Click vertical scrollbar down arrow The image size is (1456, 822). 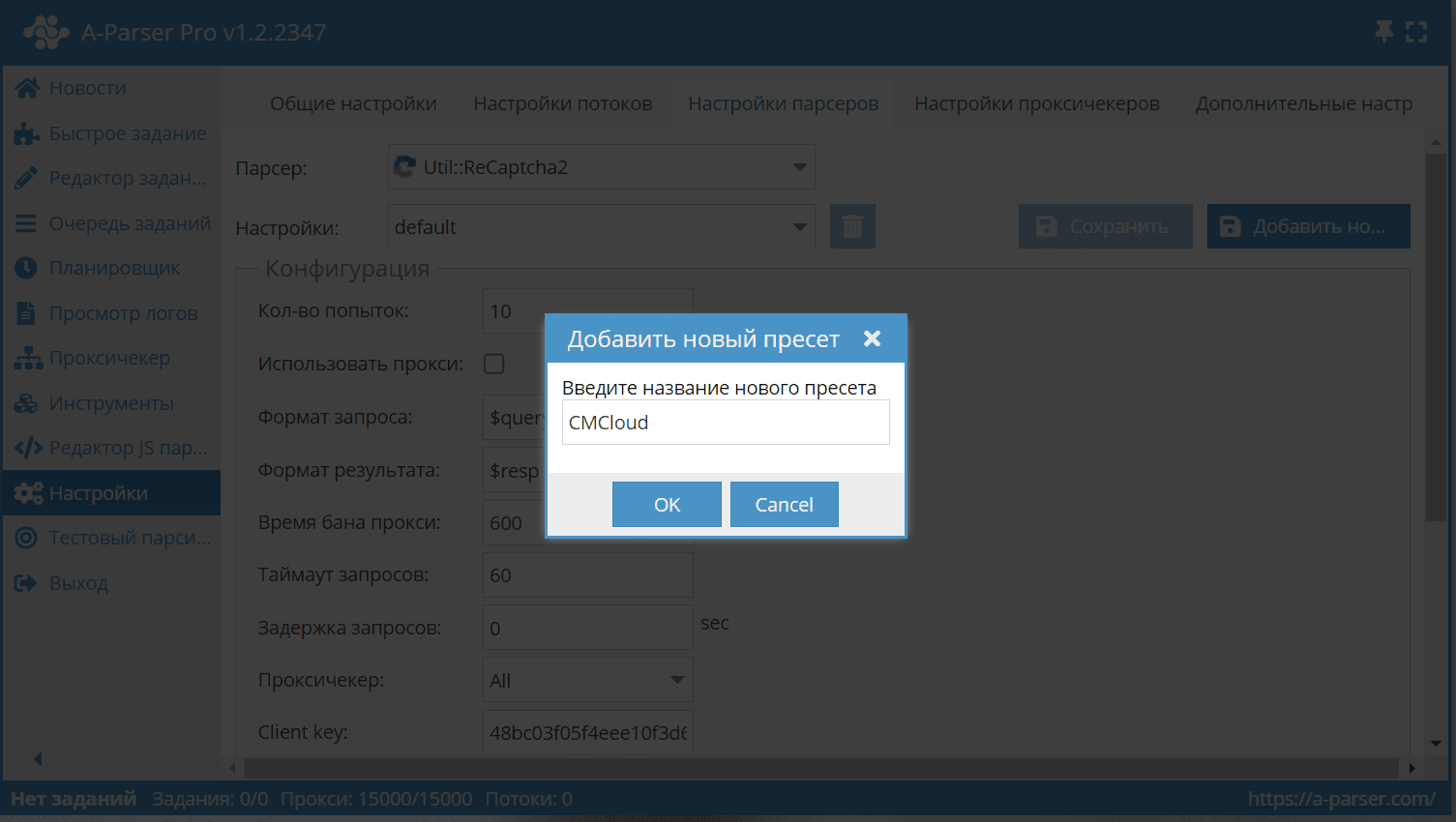tap(1436, 744)
